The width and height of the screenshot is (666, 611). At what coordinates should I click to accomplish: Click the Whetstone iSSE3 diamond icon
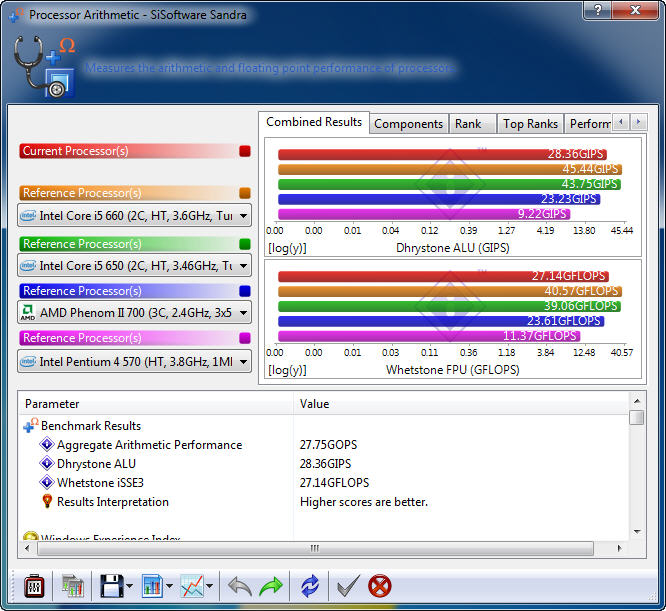[46, 482]
